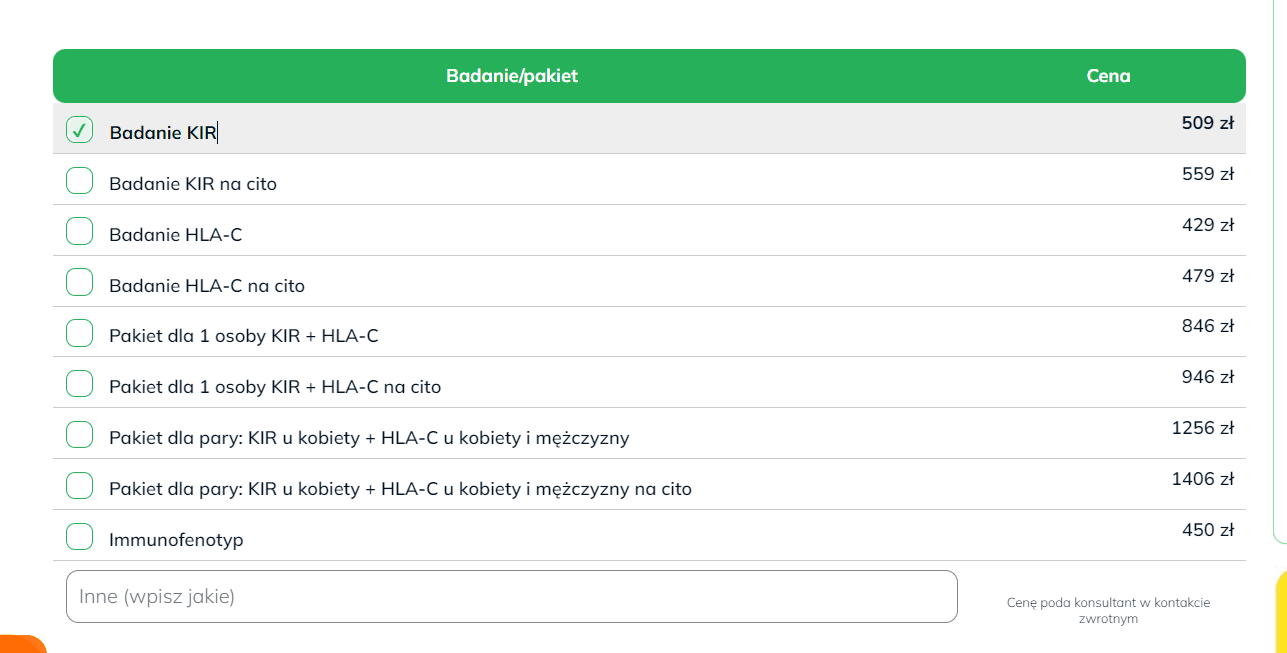Click the Cena column header
The width and height of the screenshot is (1287, 653).
click(1108, 76)
